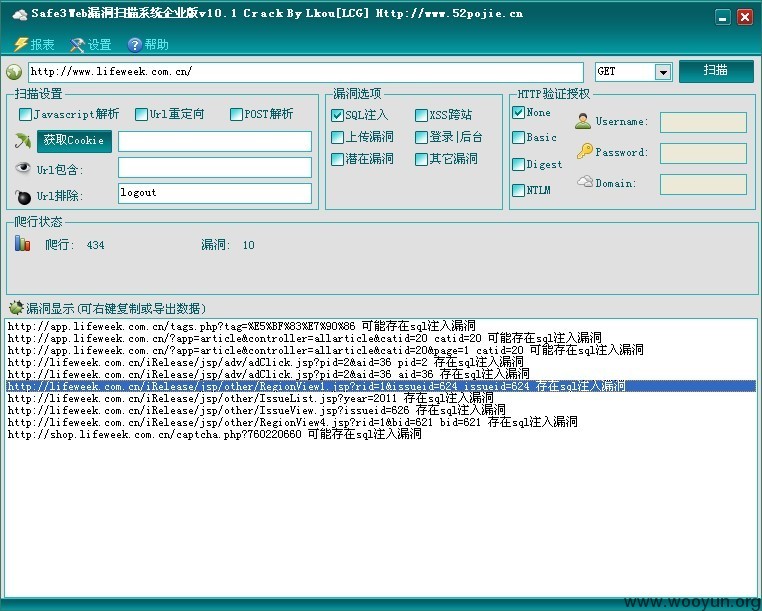Focus the target URL input field
The image size is (762, 611).
[306, 72]
